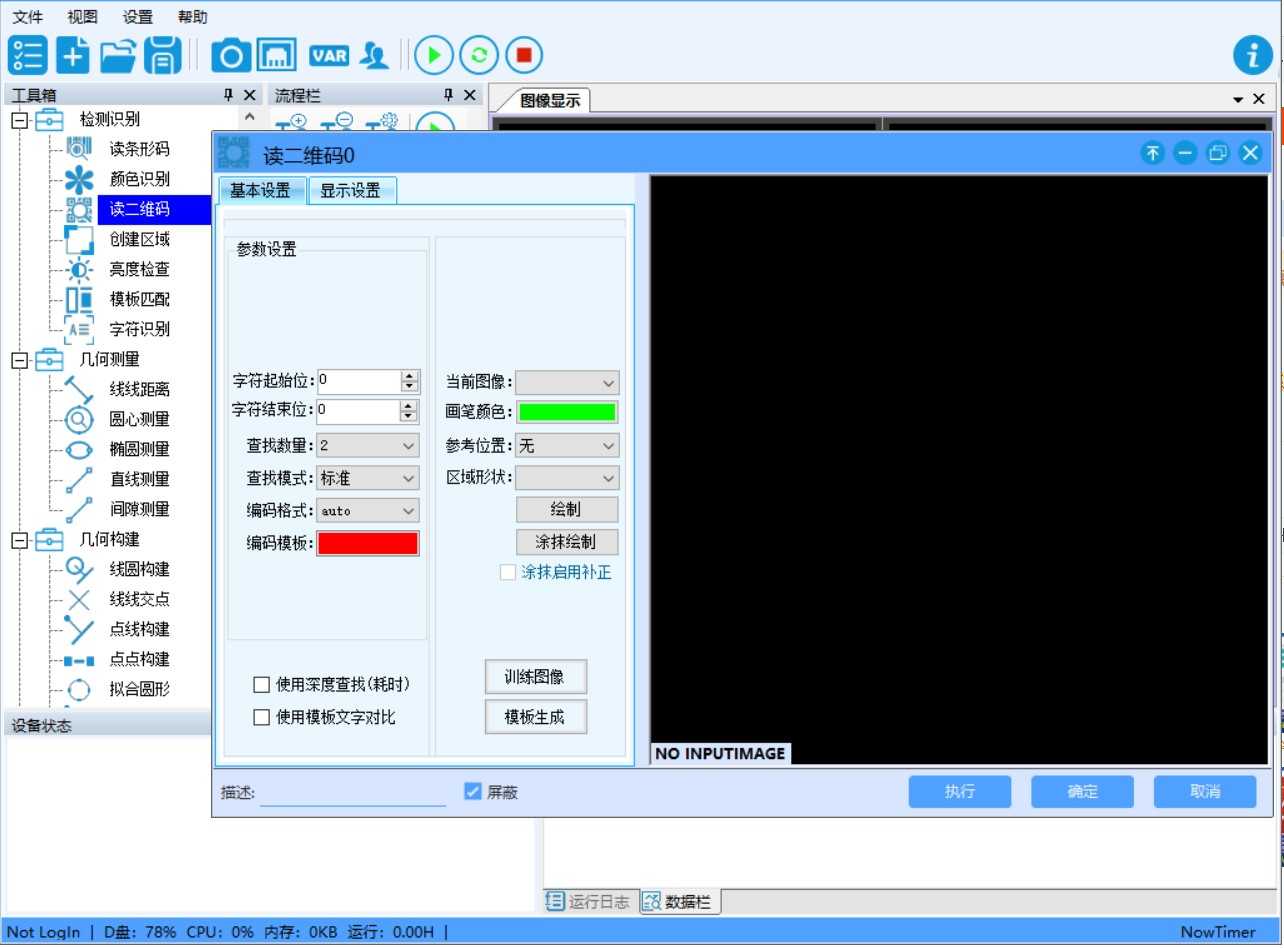This screenshot has width=1284, height=948.
Task: Enable 使用模板文字对比 checkbox
Action: pos(262,717)
